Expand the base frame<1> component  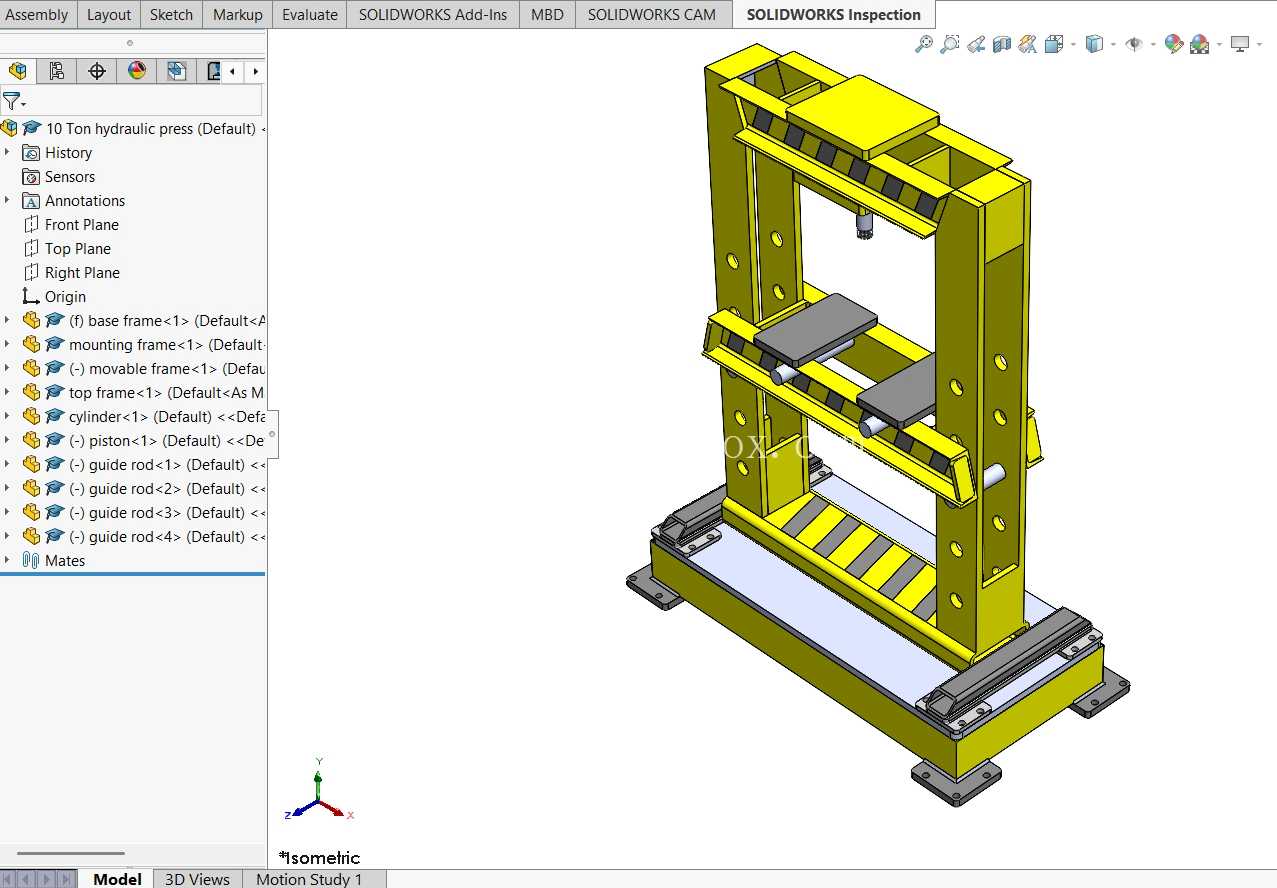pos(7,320)
